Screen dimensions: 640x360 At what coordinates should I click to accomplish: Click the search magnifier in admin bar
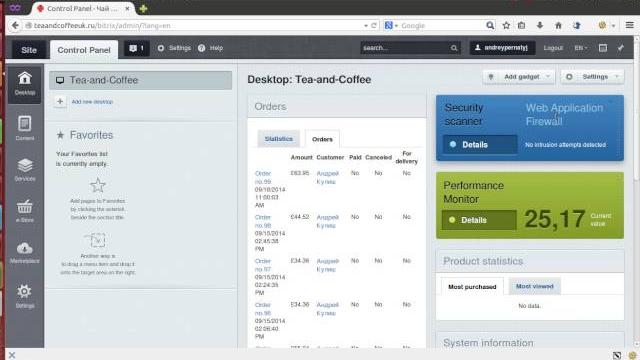tap(454, 48)
